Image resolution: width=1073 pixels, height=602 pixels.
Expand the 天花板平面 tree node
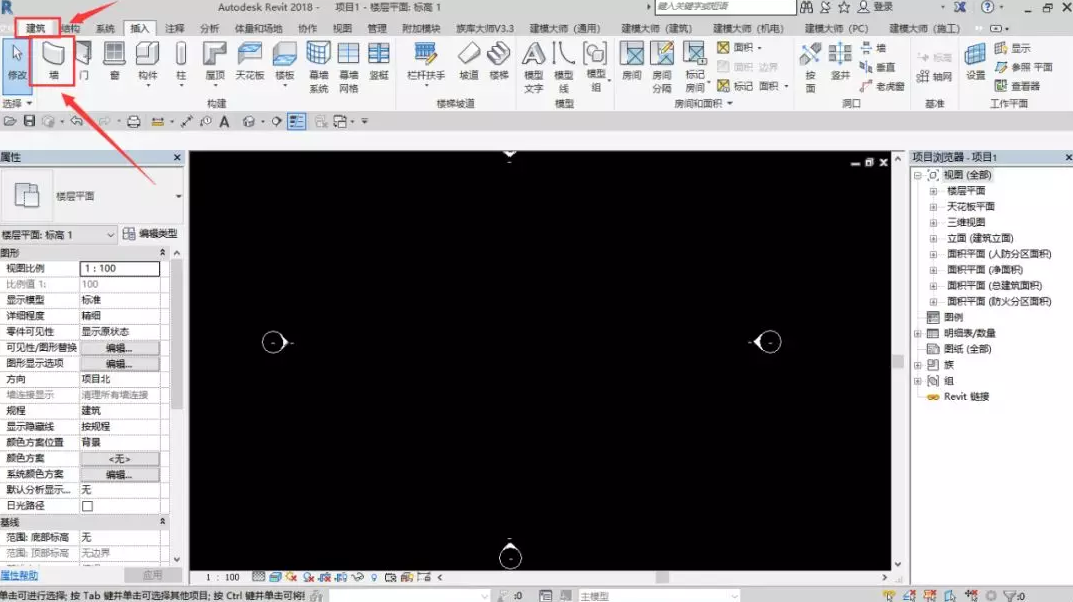pos(933,207)
